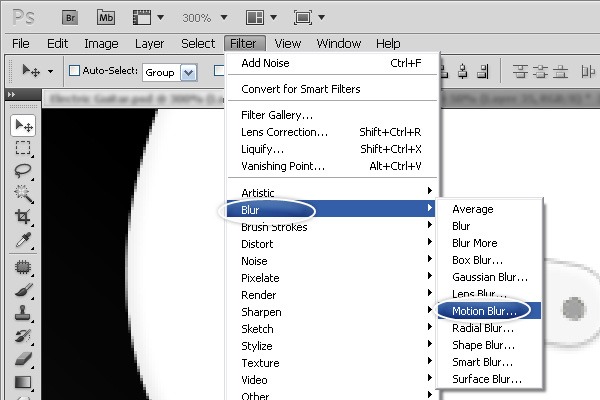This screenshot has width=600, height=400.
Task: Choose Radial Blur in the submenu
Action: [x=490, y=328]
